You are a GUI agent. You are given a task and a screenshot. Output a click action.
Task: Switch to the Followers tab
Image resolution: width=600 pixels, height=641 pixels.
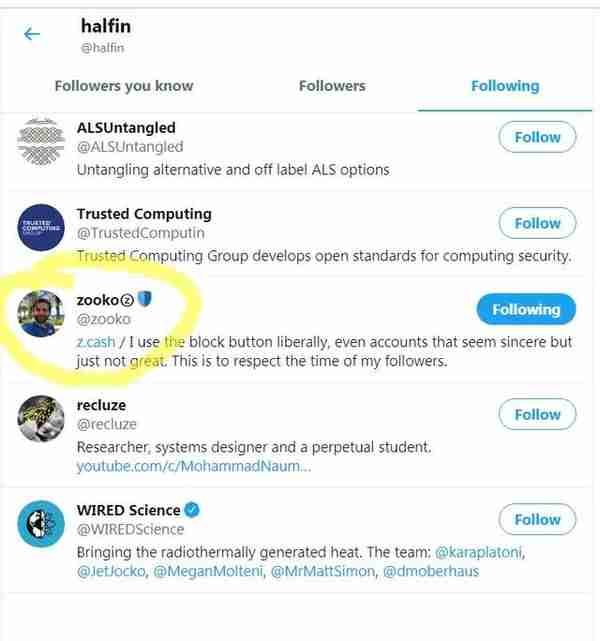point(332,86)
